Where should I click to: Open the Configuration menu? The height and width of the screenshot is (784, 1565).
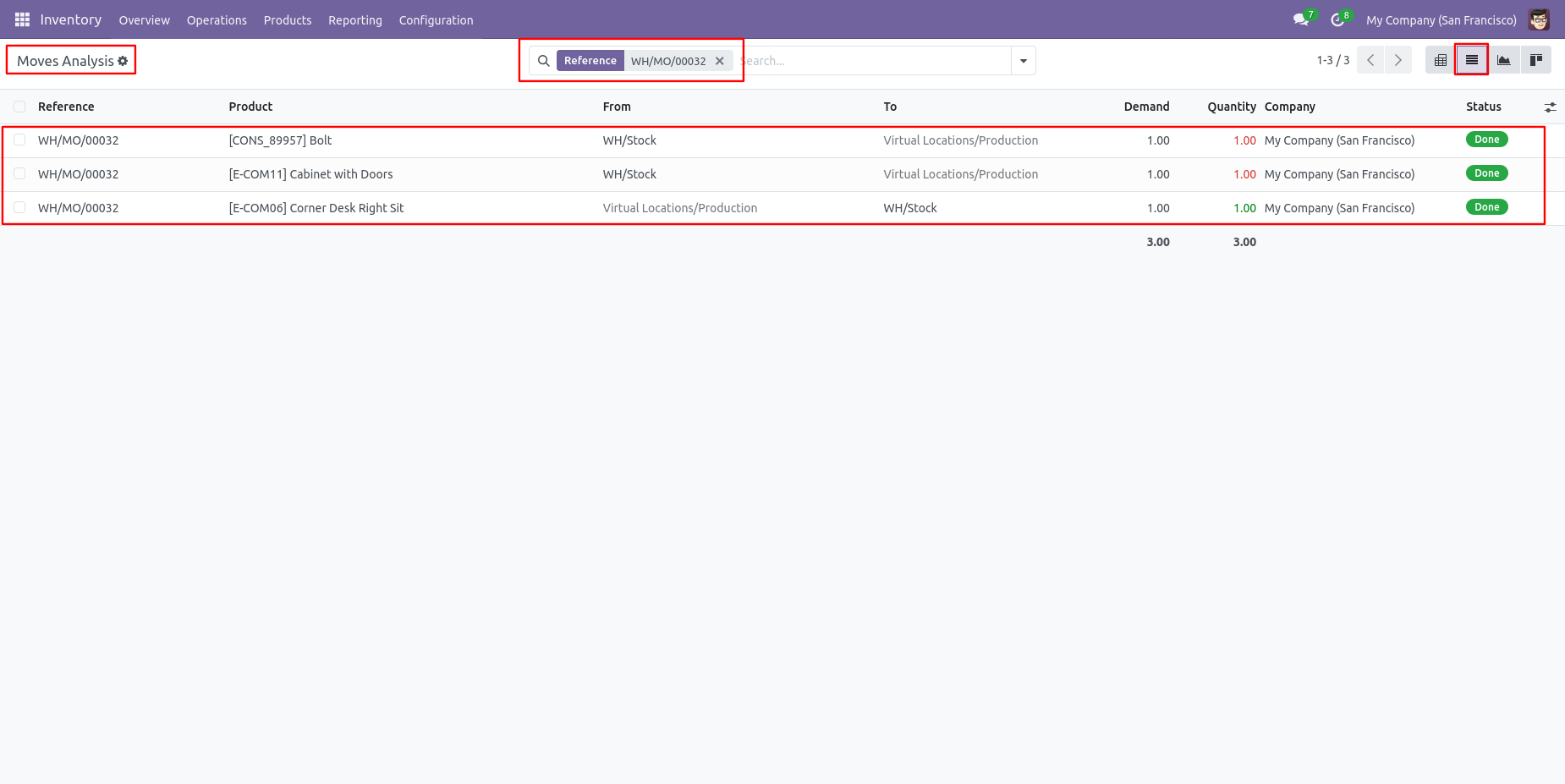pos(436,20)
